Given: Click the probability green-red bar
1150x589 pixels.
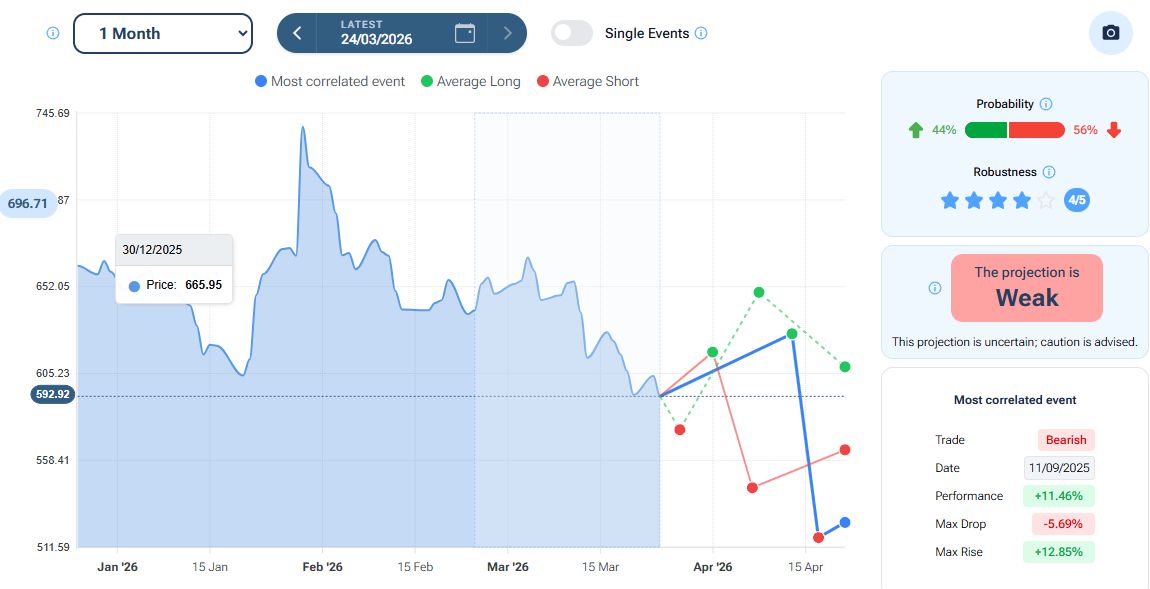Looking at the screenshot, I should click(x=1015, y=130).
